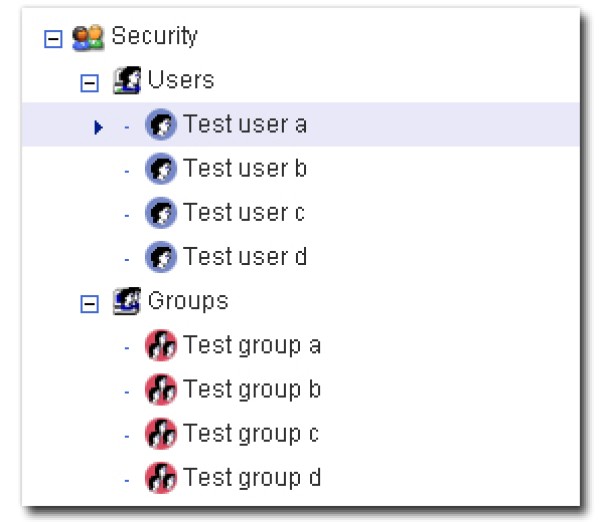Click the Test group a icon
This screenshot has width=604, height=522.
point(160,346)
